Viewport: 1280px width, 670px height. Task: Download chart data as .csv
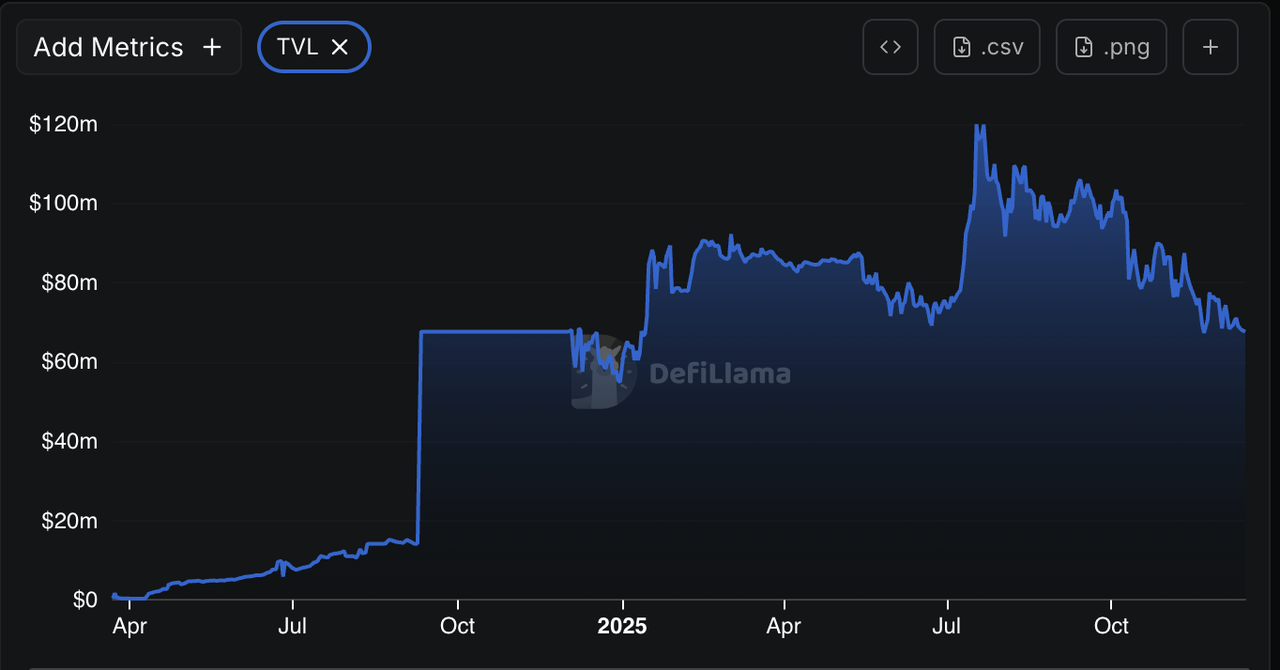(987, 47)
